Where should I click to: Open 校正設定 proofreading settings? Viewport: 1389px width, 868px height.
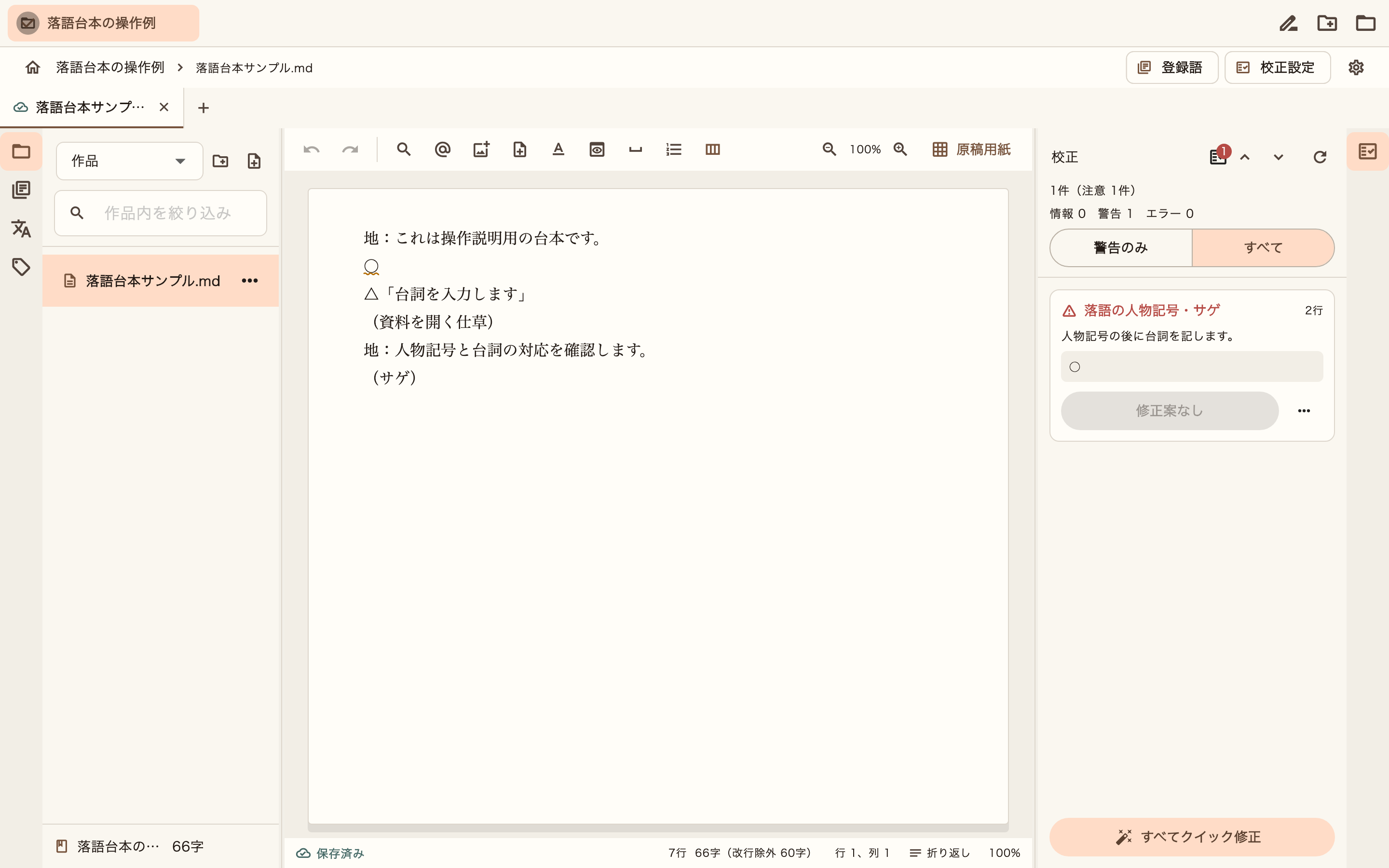1277,68
